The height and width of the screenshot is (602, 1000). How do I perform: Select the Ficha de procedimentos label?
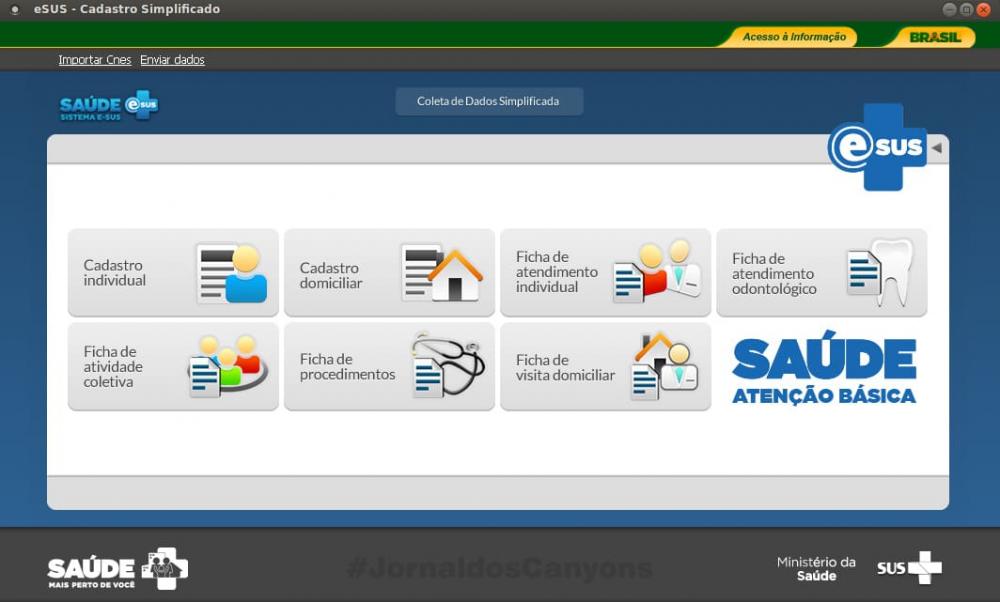click(348, 367)
